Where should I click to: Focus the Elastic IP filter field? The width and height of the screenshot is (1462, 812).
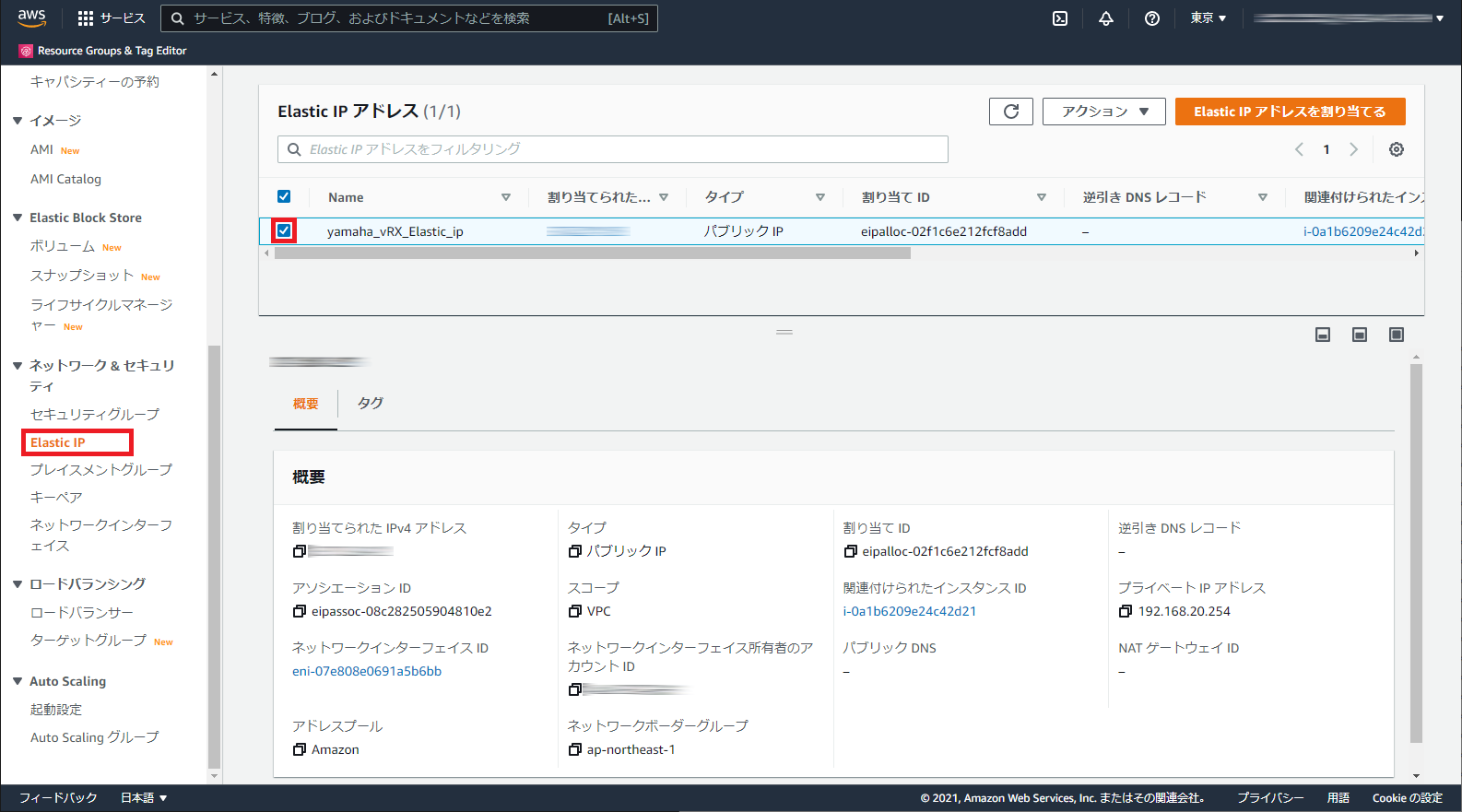pyautogui.click(x=613, y=149)
